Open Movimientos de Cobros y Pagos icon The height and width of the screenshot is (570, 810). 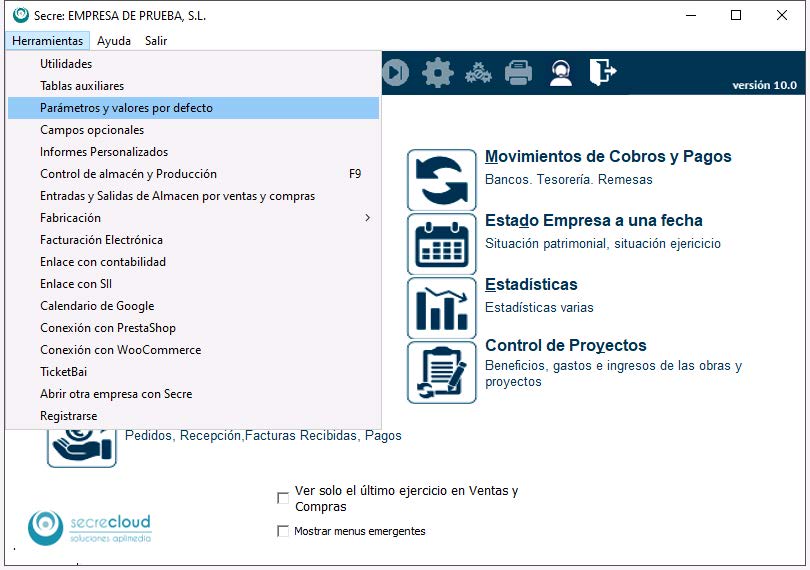click(x=441, y=180)
